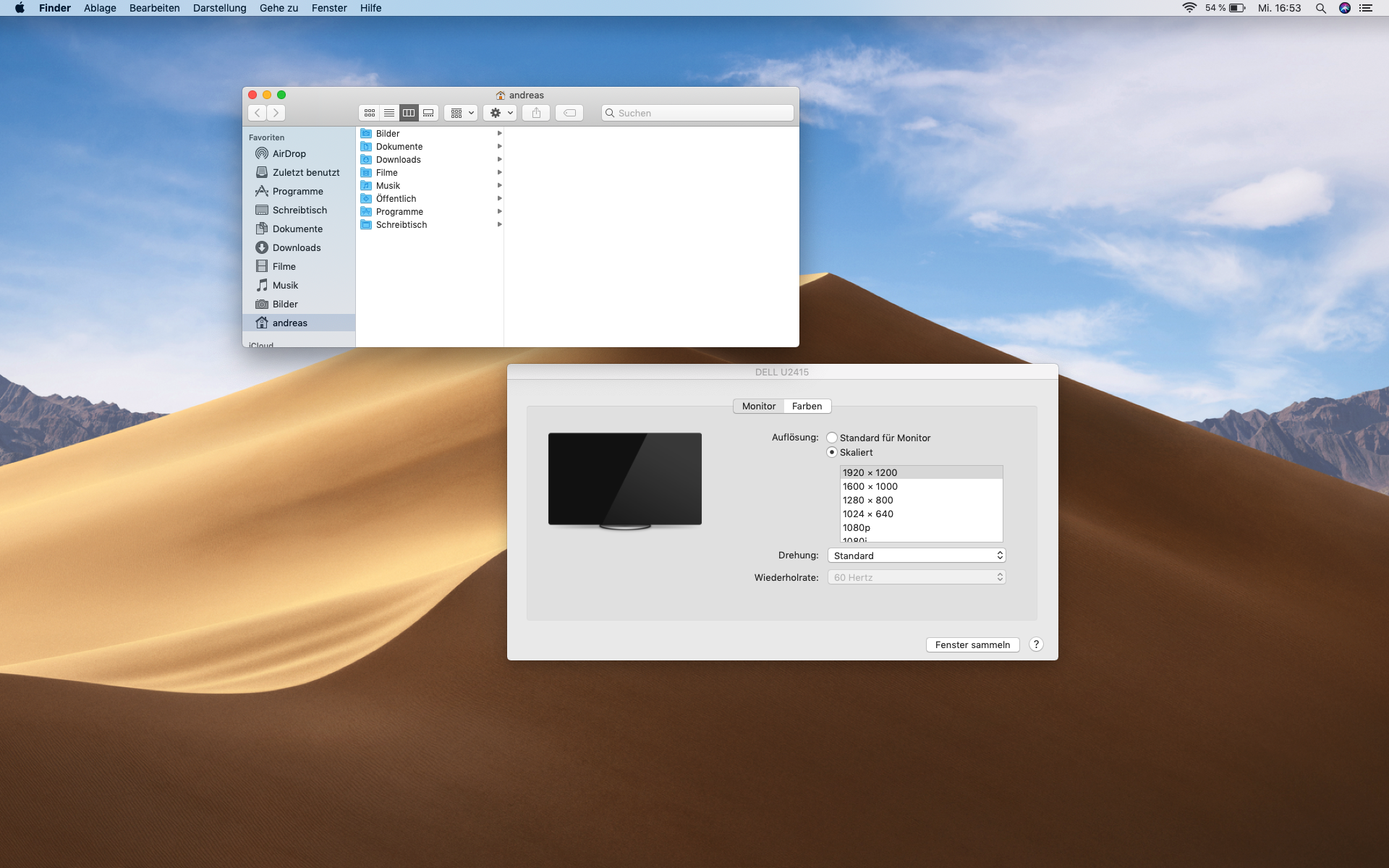Open the group-by arrangement dropdown
Viewport: 1389px width, 868px height.
(461, 113)
